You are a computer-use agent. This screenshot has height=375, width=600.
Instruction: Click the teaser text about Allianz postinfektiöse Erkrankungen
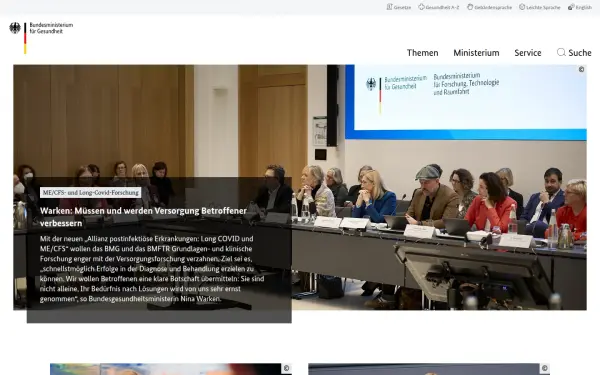tap(152, 269)
